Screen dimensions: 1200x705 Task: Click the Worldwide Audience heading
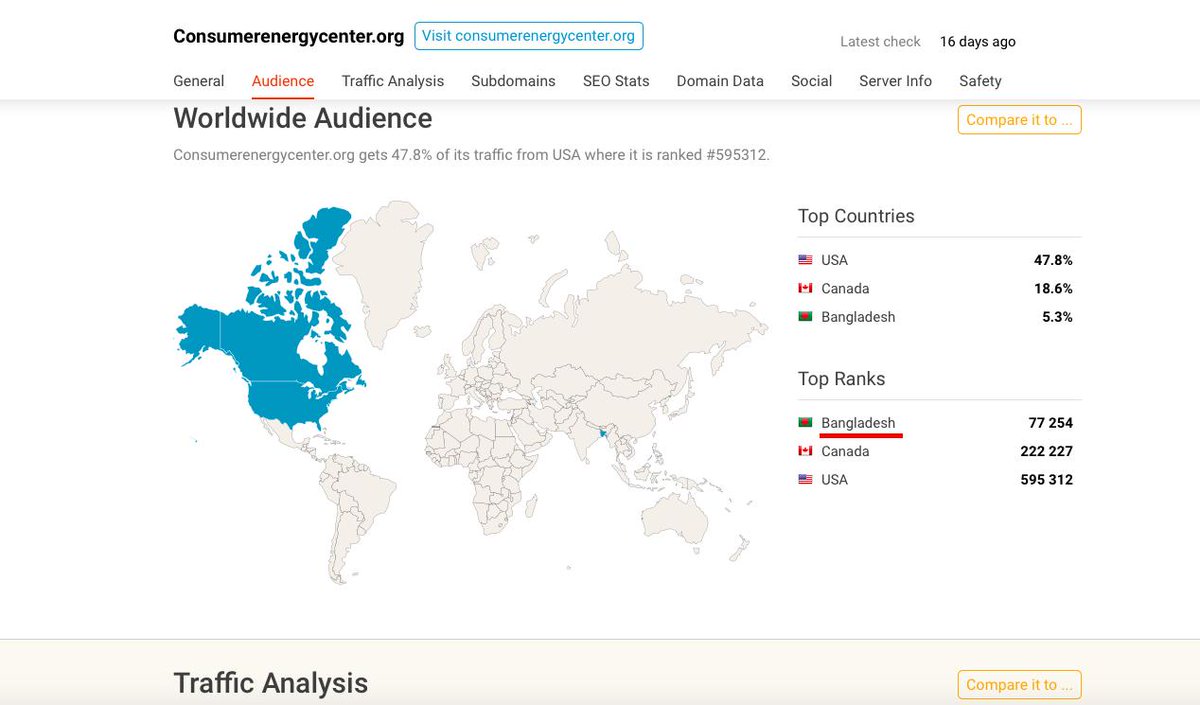[x=303, y=118]
